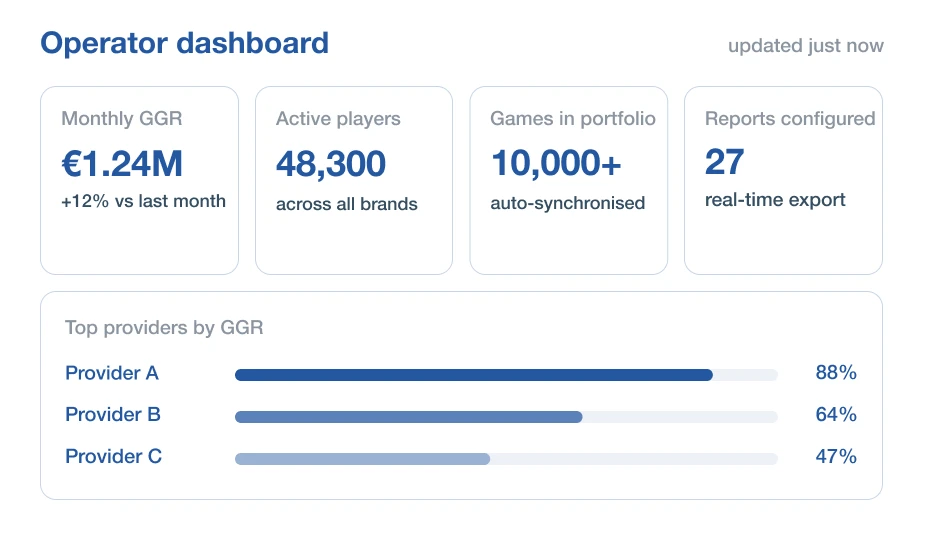Click the 47% value for Provider C
932x537 pixels.
point(836,456)
